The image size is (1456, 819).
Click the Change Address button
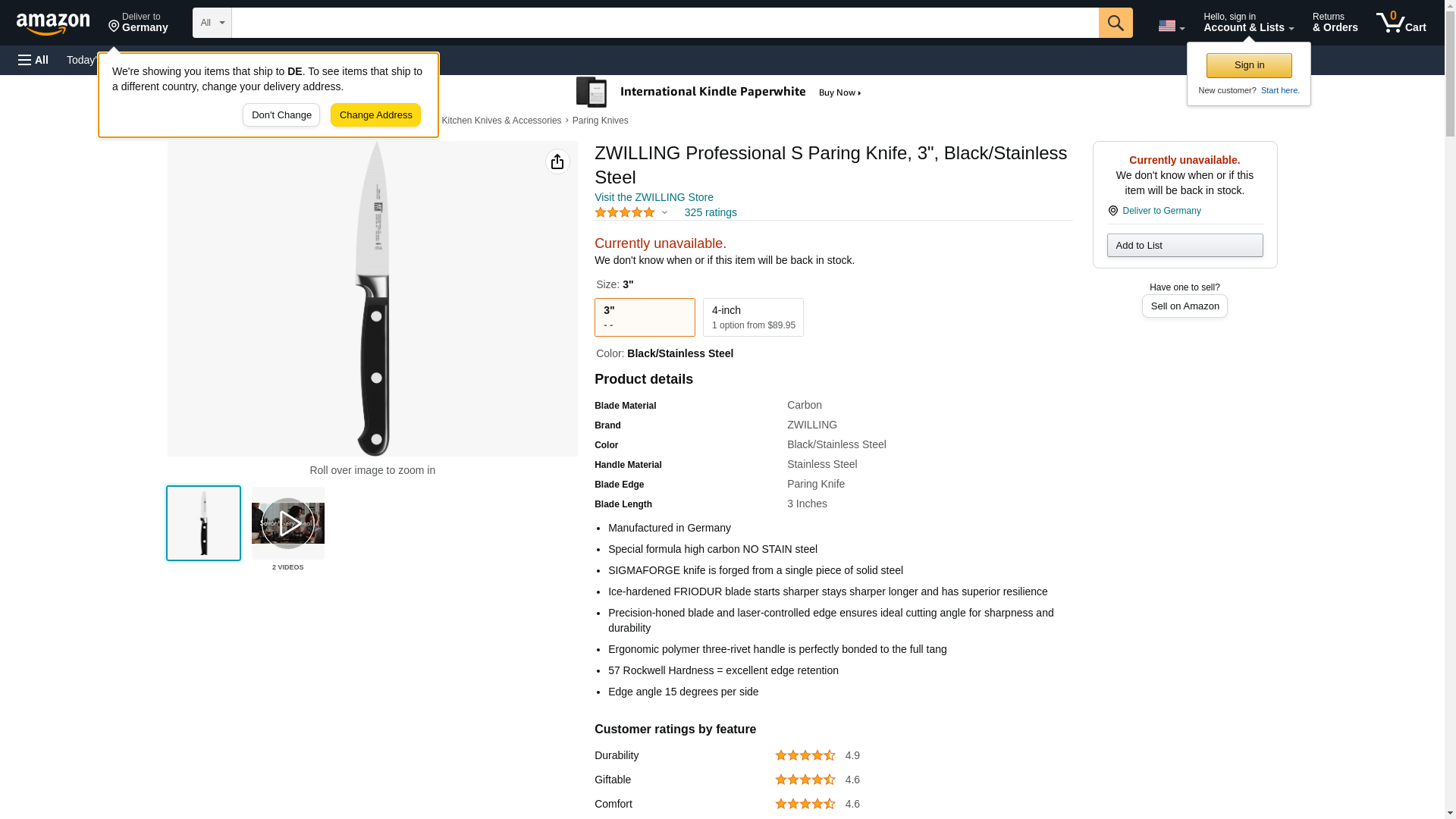pyautogui.click(x=375, y=115)
